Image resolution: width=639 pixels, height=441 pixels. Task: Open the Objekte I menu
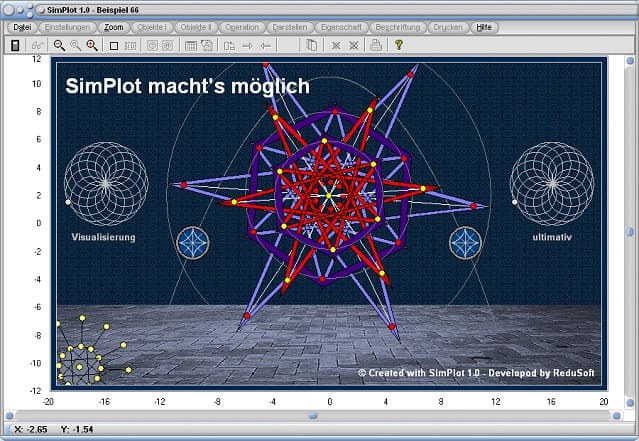pyautogui.click(x=152, y=27)
